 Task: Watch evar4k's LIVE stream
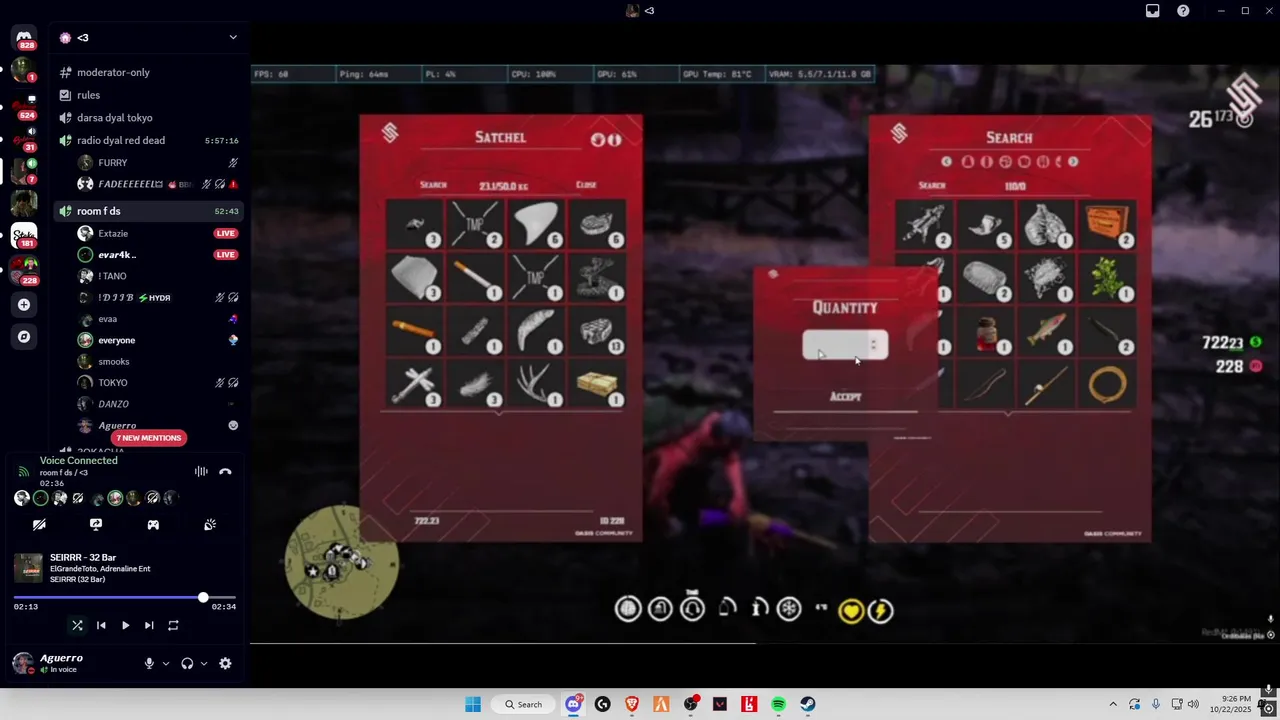(226, 255)
